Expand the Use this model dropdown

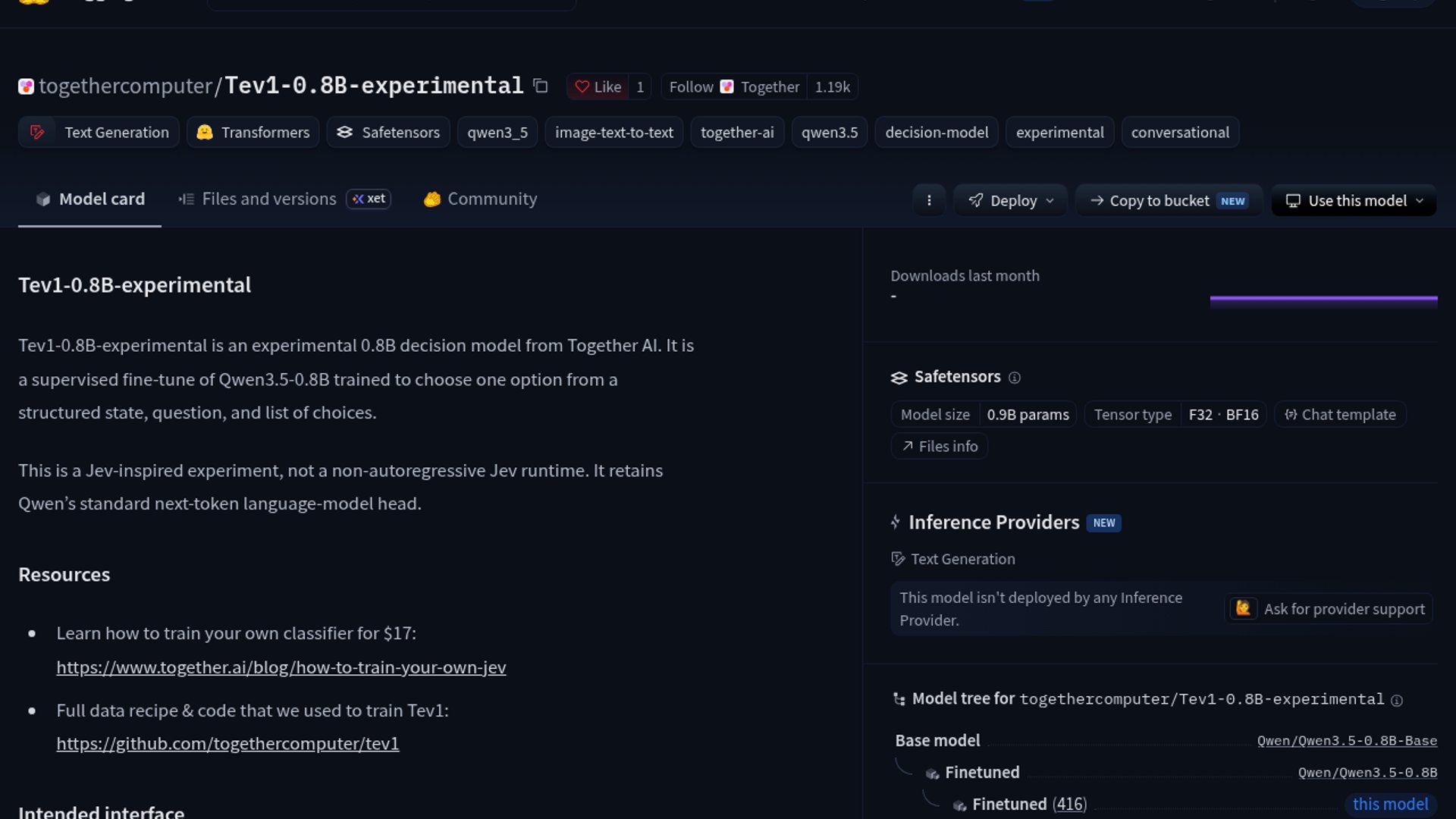point(1354,201)
